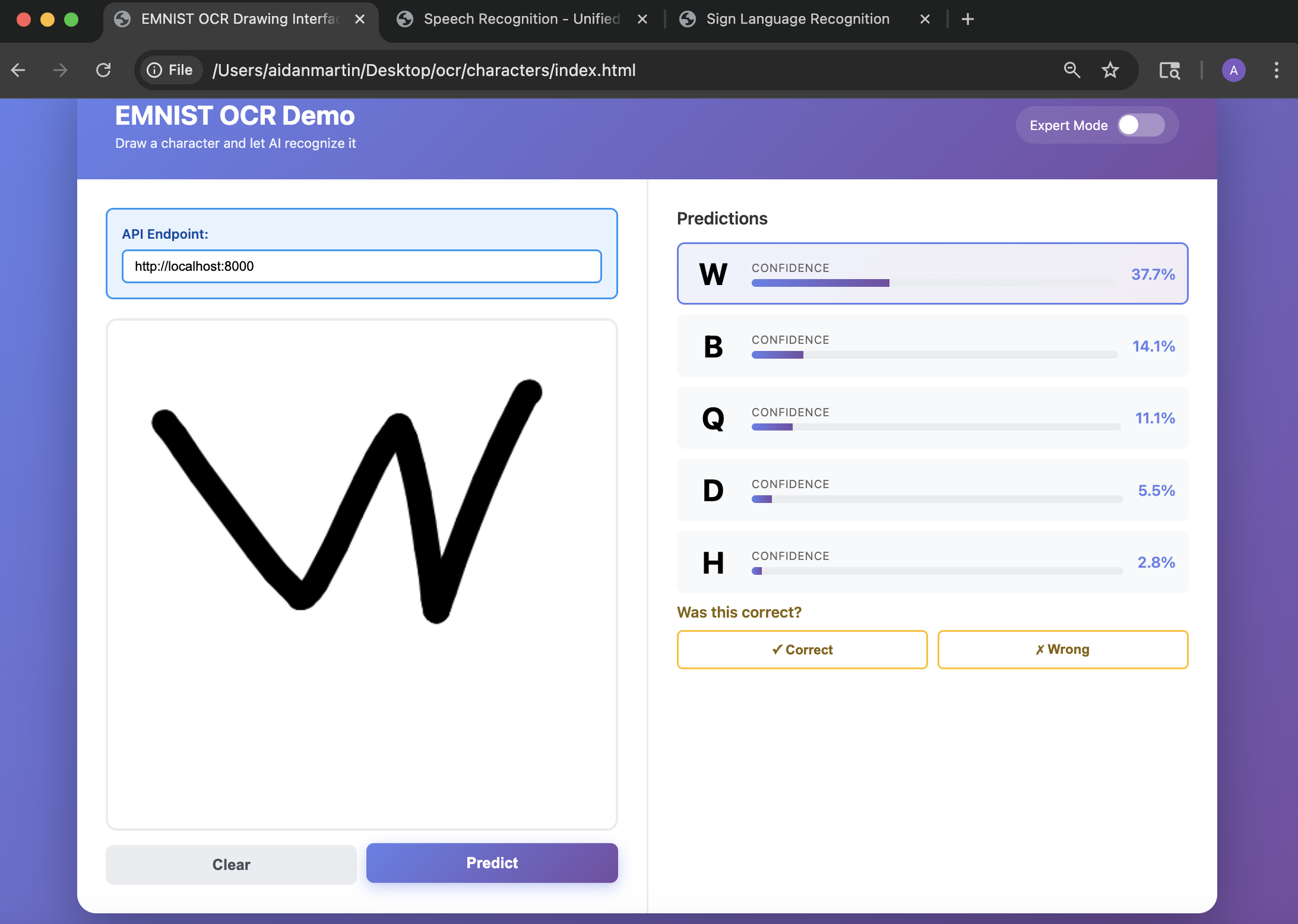Click the Predictions heading
This screenshot has width=1298, height=924.
tap(722, 219)
